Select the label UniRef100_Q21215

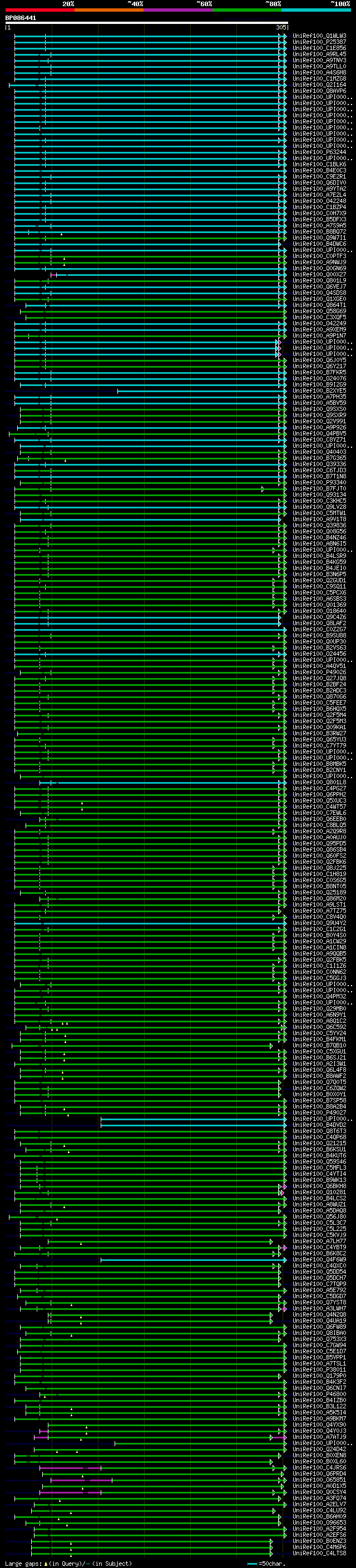pos(319,1143)
